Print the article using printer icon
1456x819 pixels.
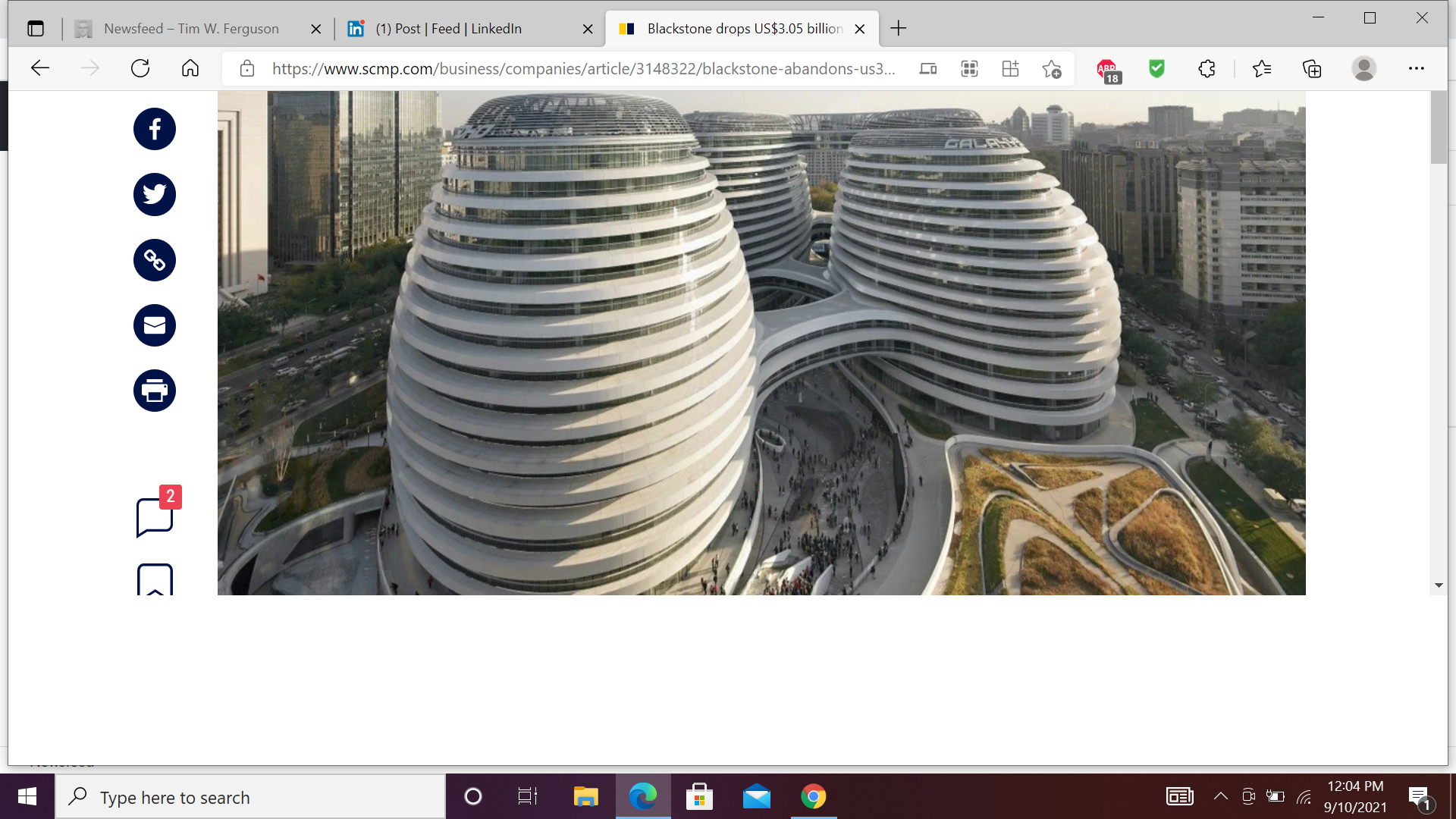point(155,391)
